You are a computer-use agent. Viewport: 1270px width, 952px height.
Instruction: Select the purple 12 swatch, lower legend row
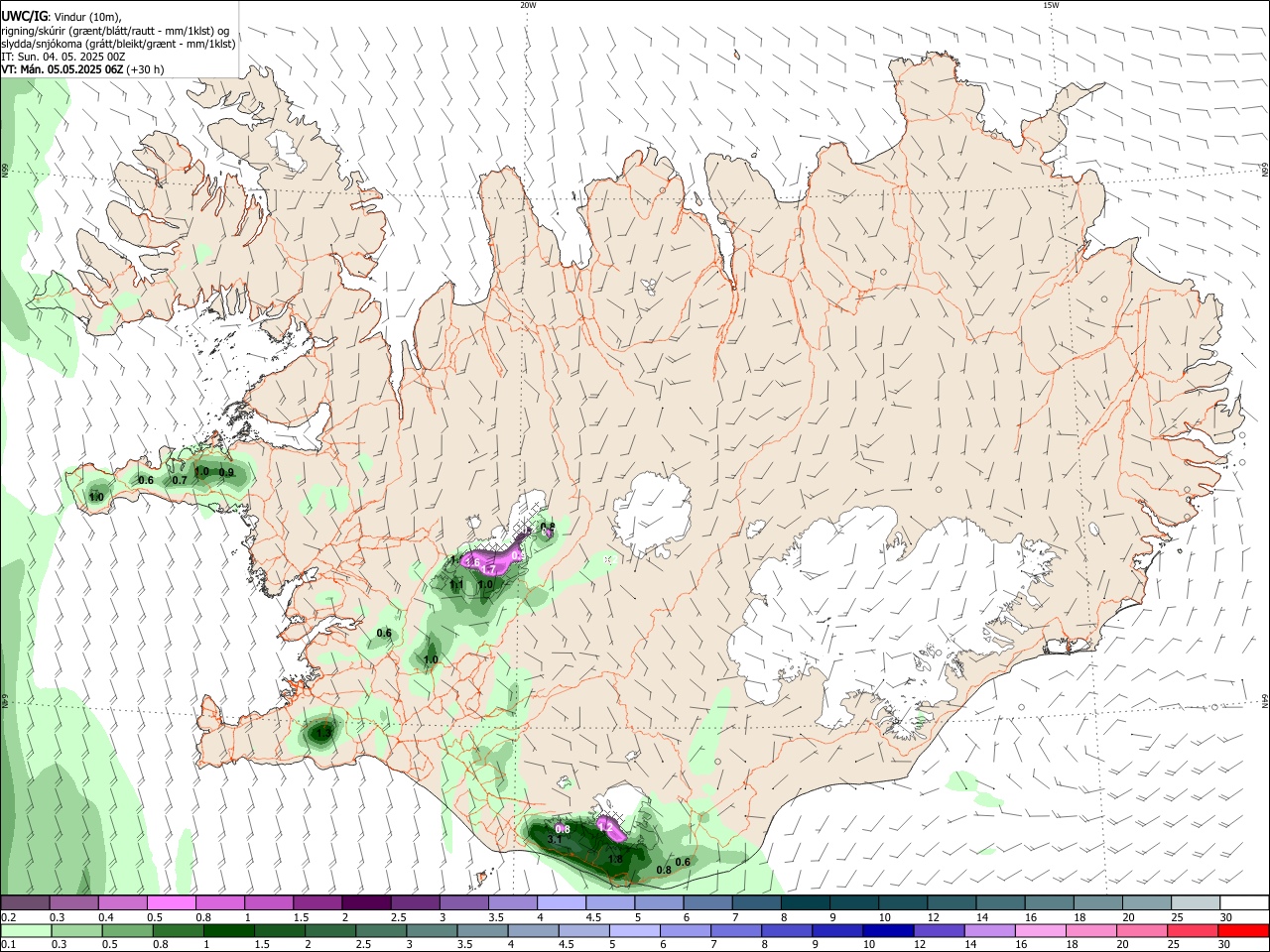tap(939, 930)
